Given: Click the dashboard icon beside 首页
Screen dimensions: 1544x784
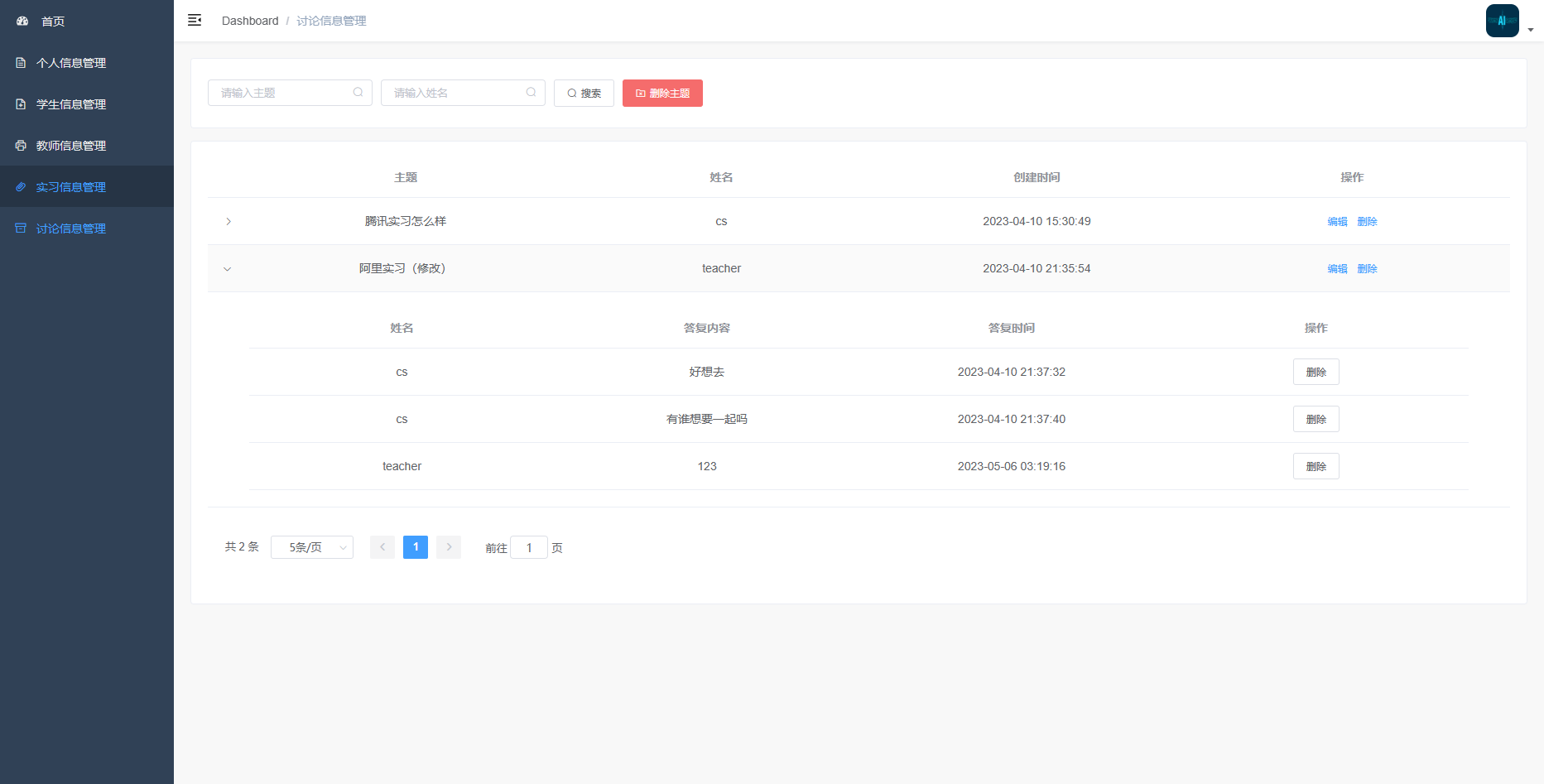Looking at the screenshot, I should pyautogui.click(x=22, y=22).
